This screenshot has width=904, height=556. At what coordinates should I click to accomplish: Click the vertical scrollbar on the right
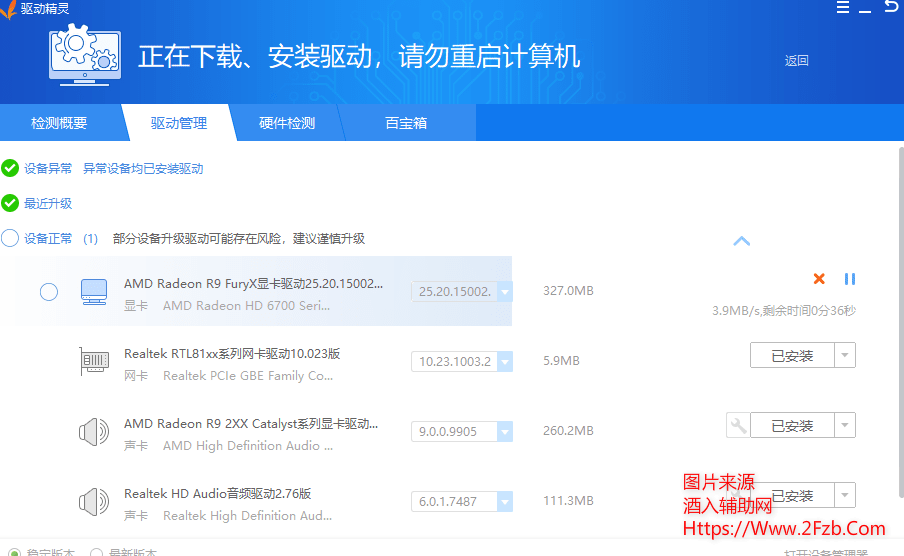point(901,323)
